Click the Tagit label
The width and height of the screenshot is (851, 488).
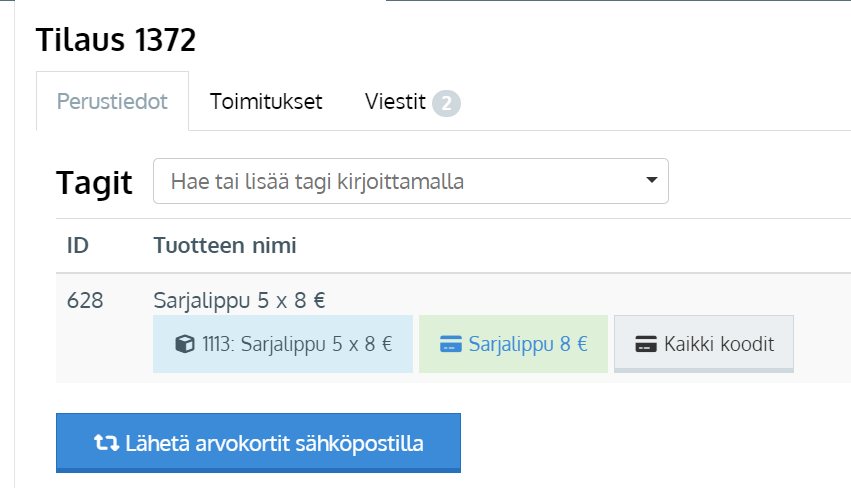(x=94, y=182)
